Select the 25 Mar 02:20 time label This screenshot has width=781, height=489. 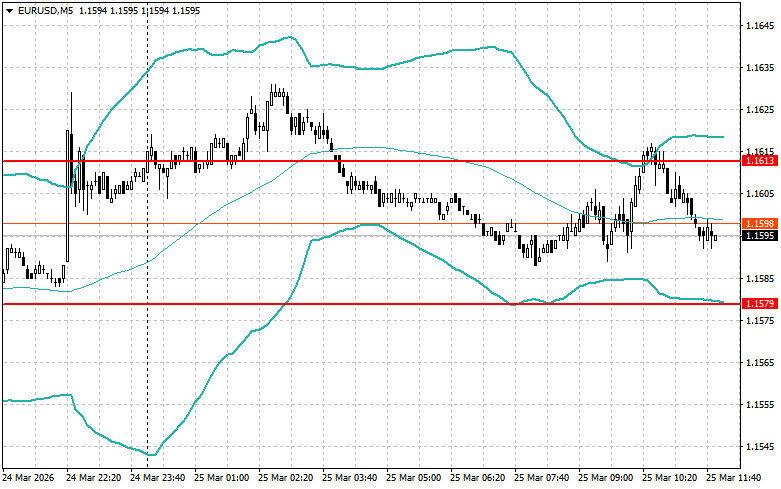coord(285,478)
